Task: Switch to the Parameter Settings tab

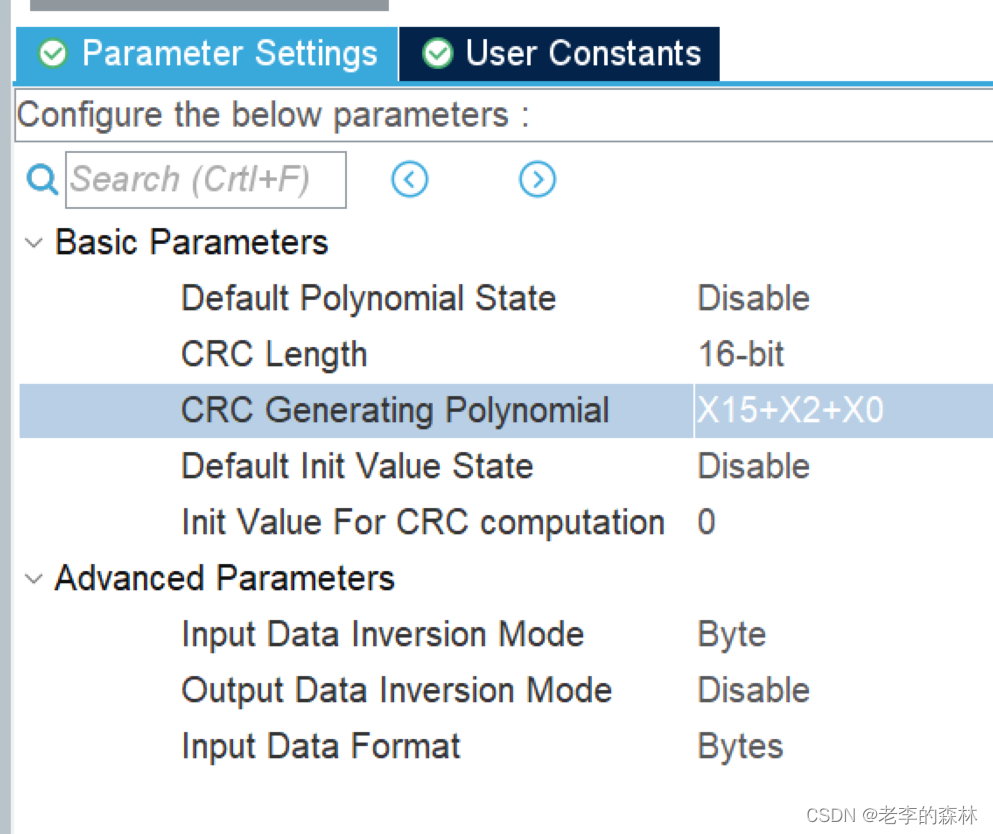Action: pos(228,54)
